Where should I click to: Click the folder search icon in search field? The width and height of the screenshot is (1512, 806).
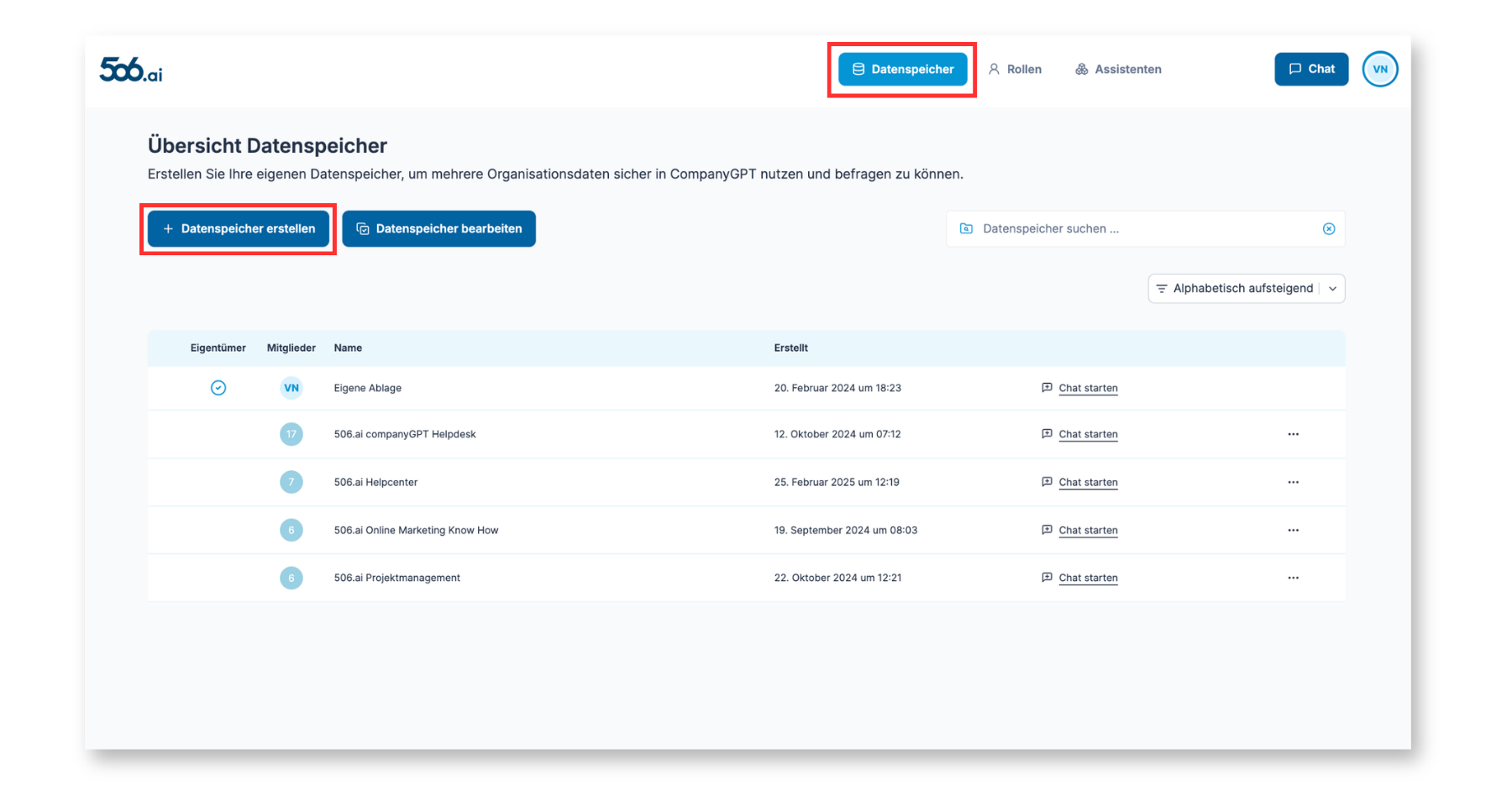click(966, 228)
